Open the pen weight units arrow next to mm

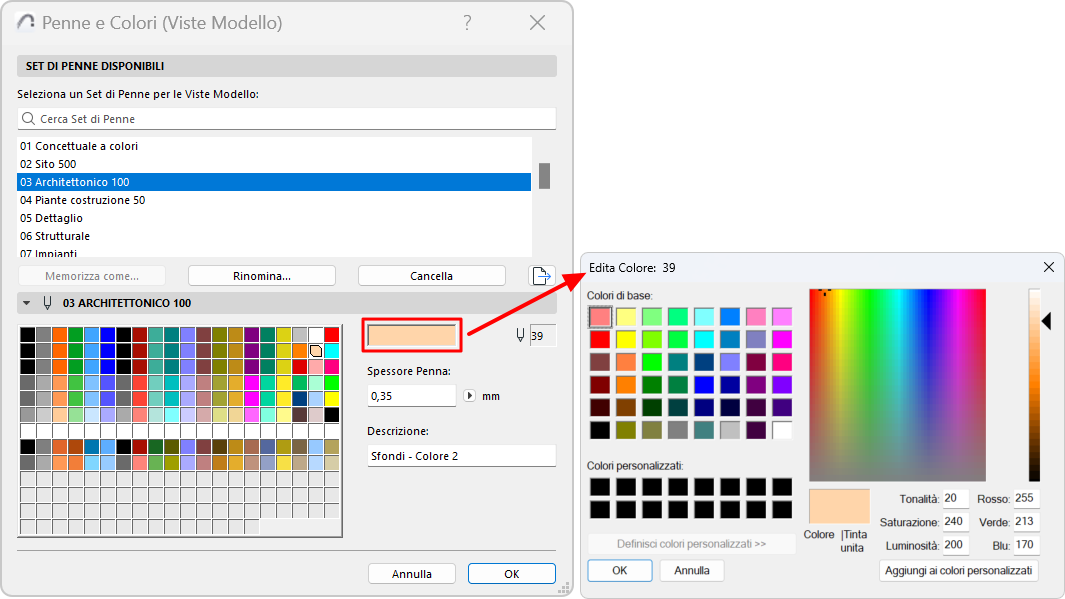coord(470,395)
